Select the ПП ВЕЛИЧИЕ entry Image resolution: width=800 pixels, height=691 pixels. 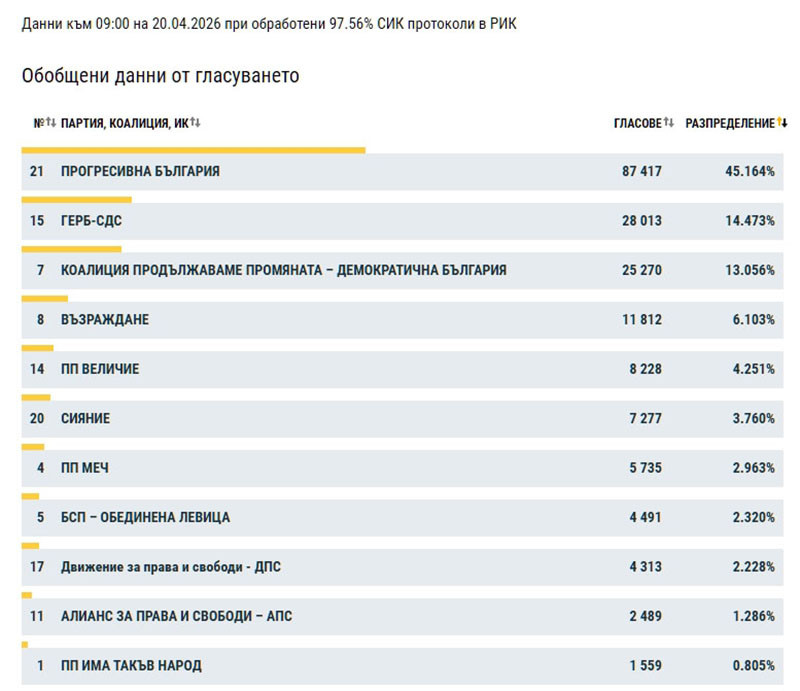tap(100, 369)
